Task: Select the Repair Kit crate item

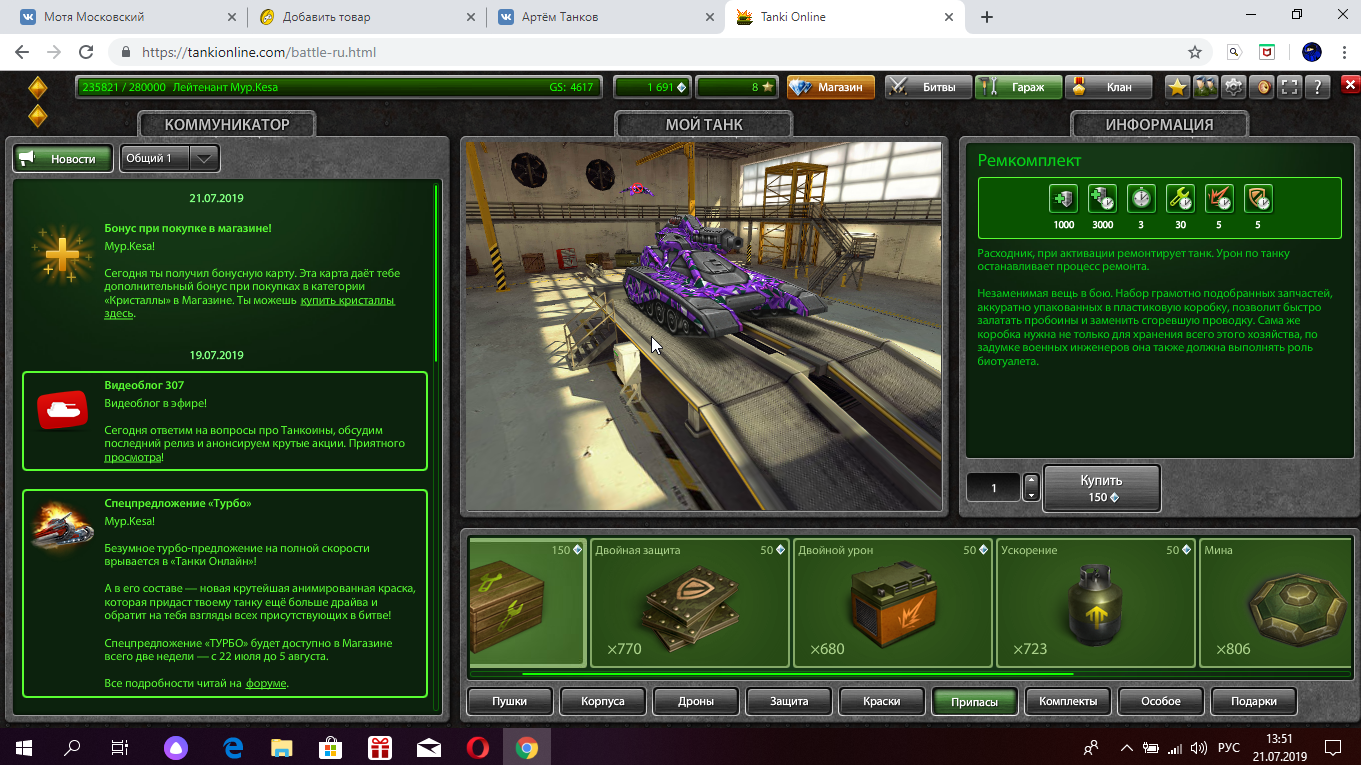Action: (527, 602)
